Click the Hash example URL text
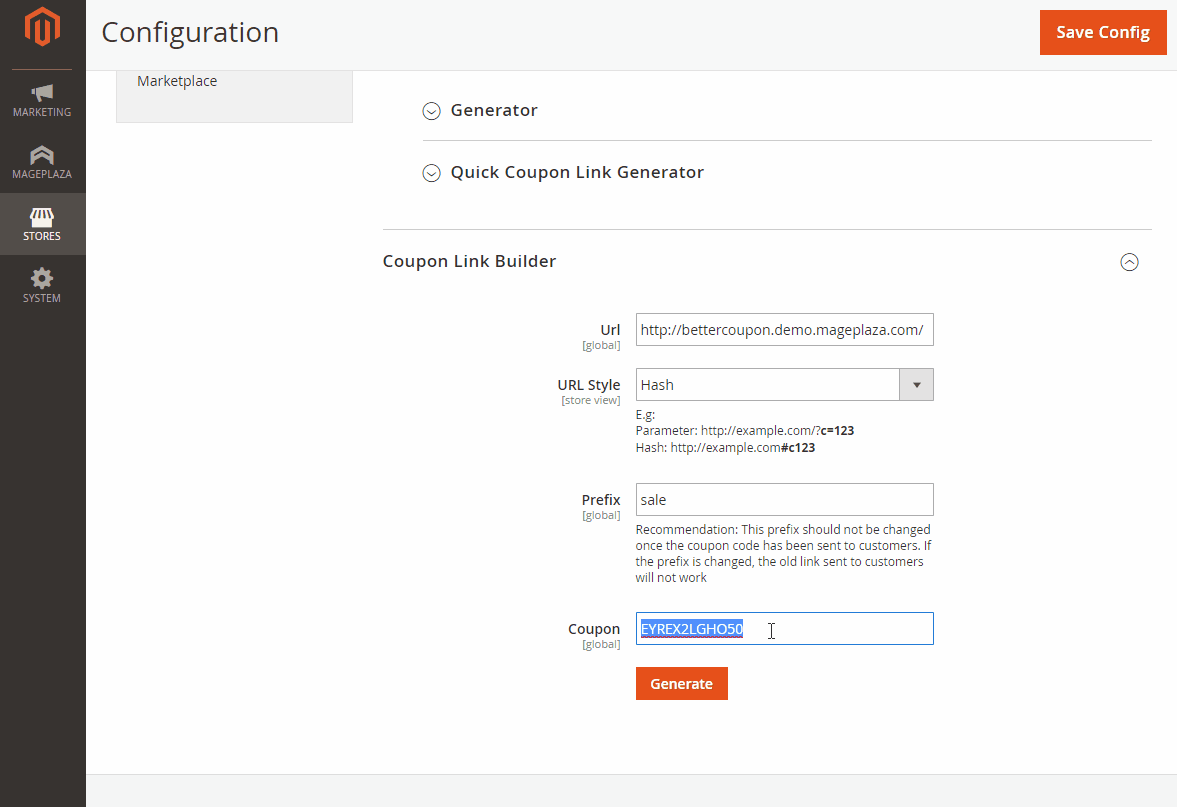Image resolution: width=1177 pixels, height=807 pixels. 725,447
